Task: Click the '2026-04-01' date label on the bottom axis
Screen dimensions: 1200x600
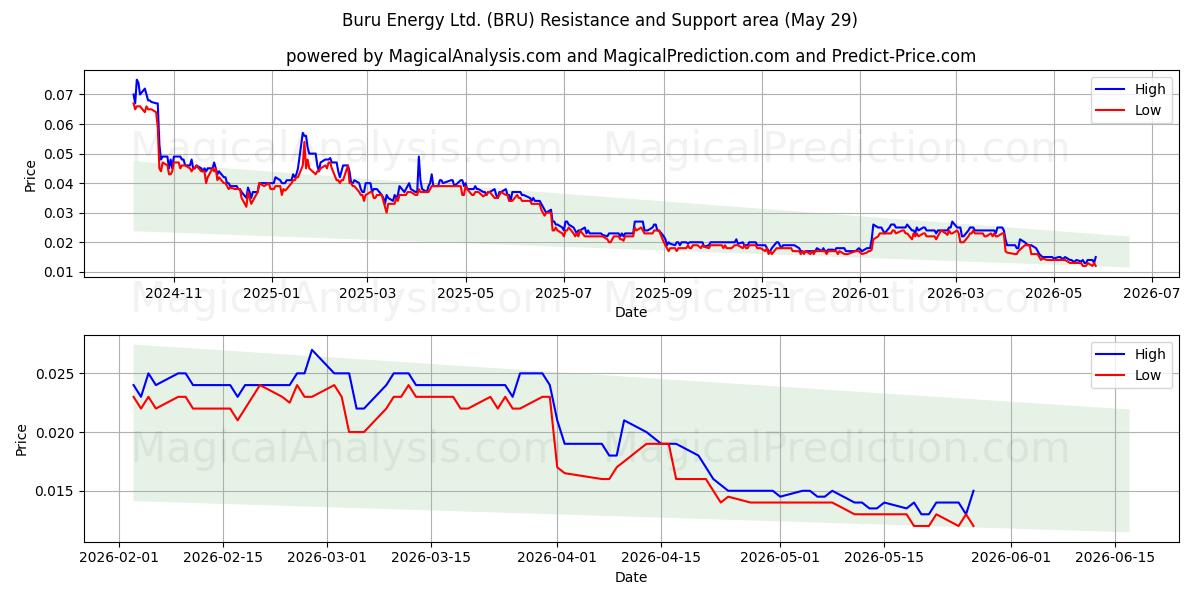Action: pos(557,558)
